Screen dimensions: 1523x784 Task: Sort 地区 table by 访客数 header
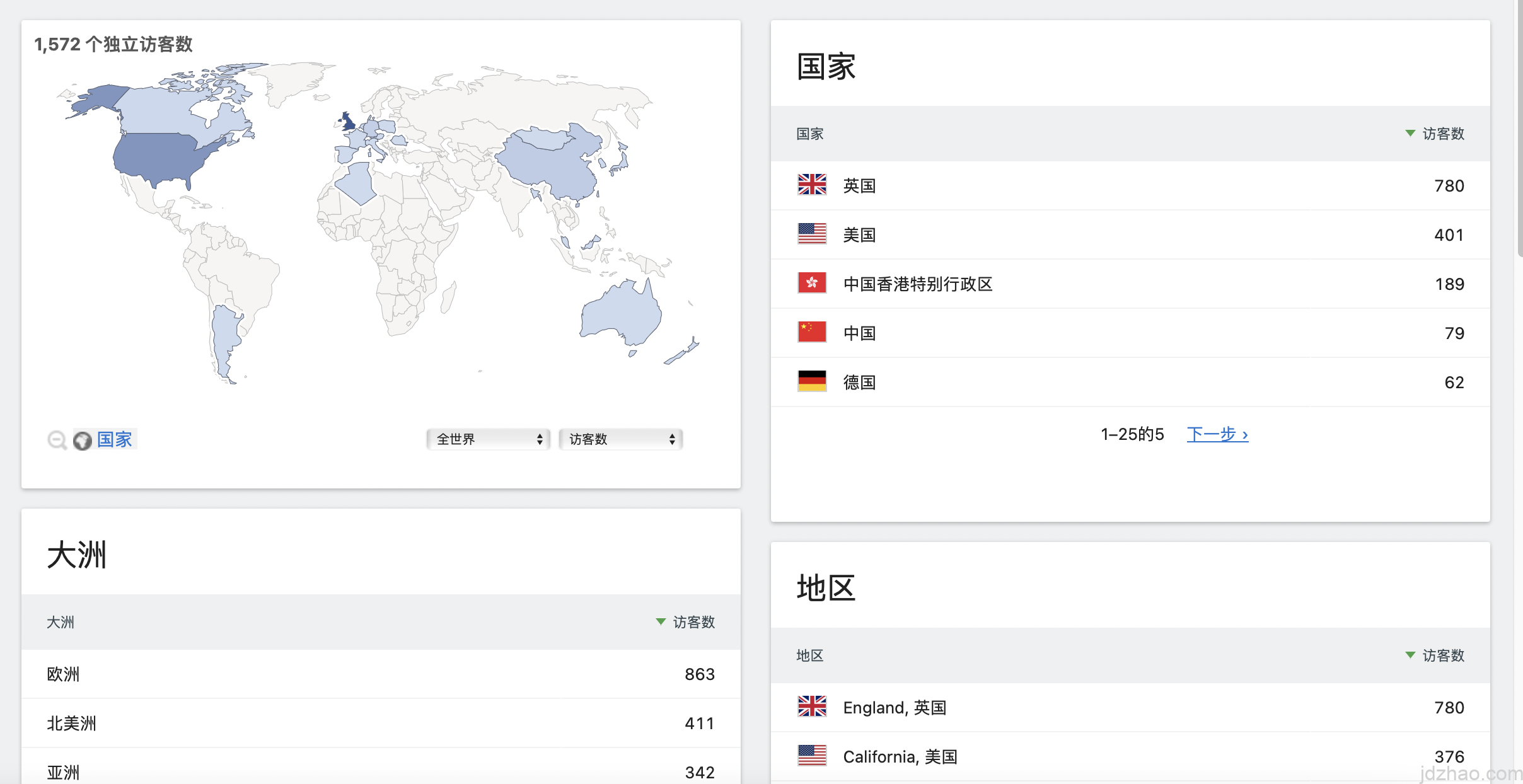point(1442,655)
